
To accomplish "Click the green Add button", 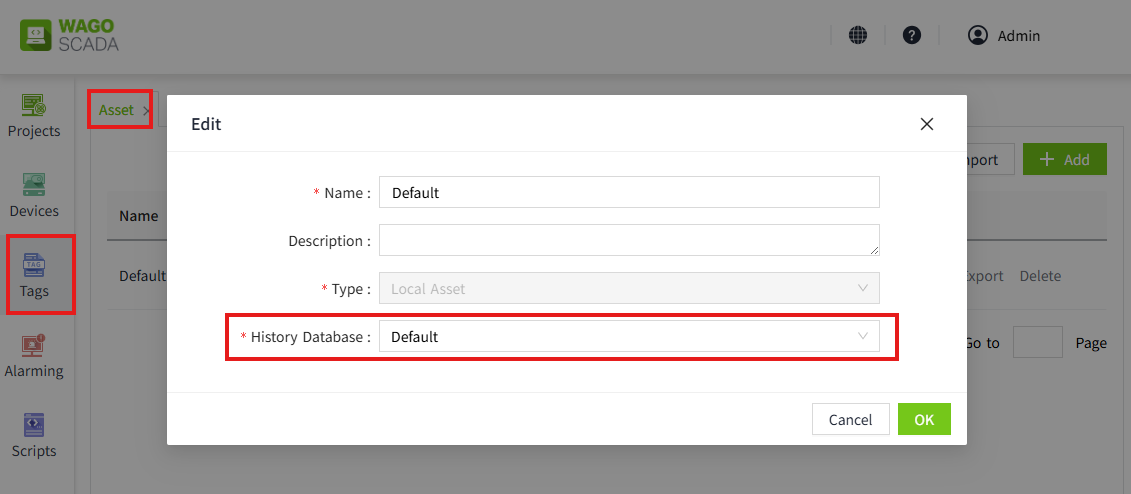I will (x=1064, y=160).
